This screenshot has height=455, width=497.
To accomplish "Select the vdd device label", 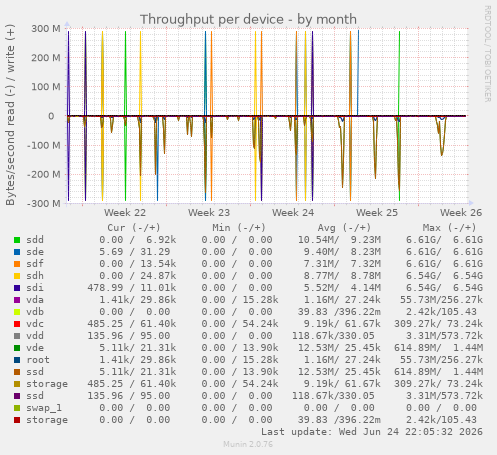I will click(x=35, y=336).
